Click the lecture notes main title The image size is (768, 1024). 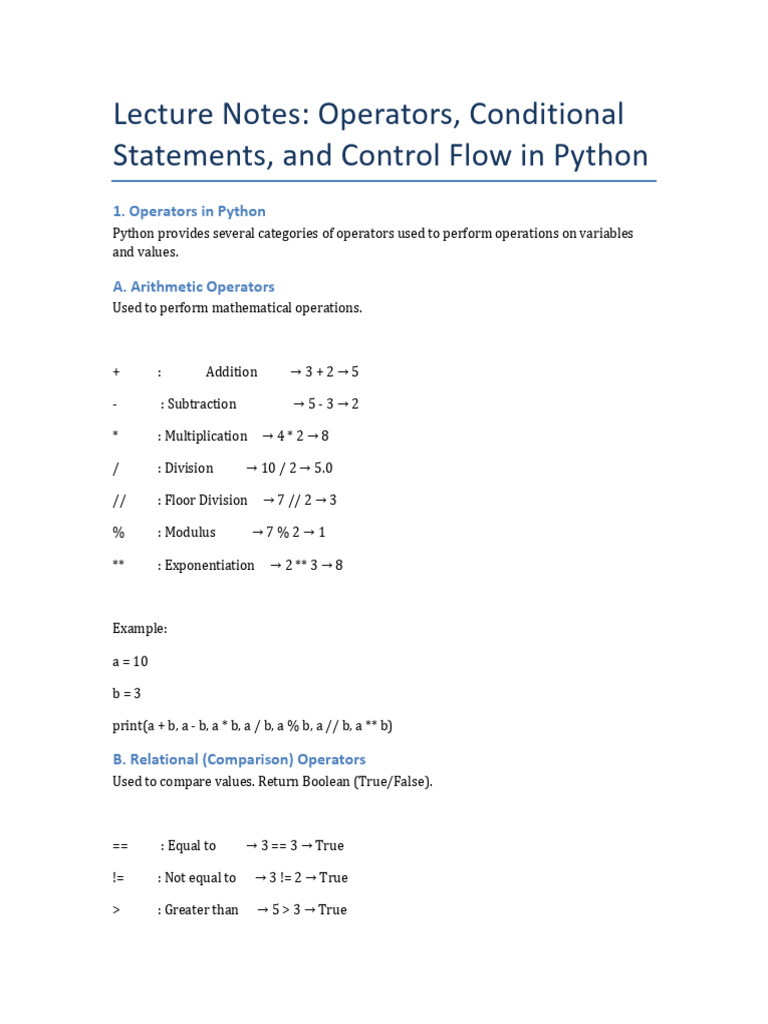tap(381, 135)
